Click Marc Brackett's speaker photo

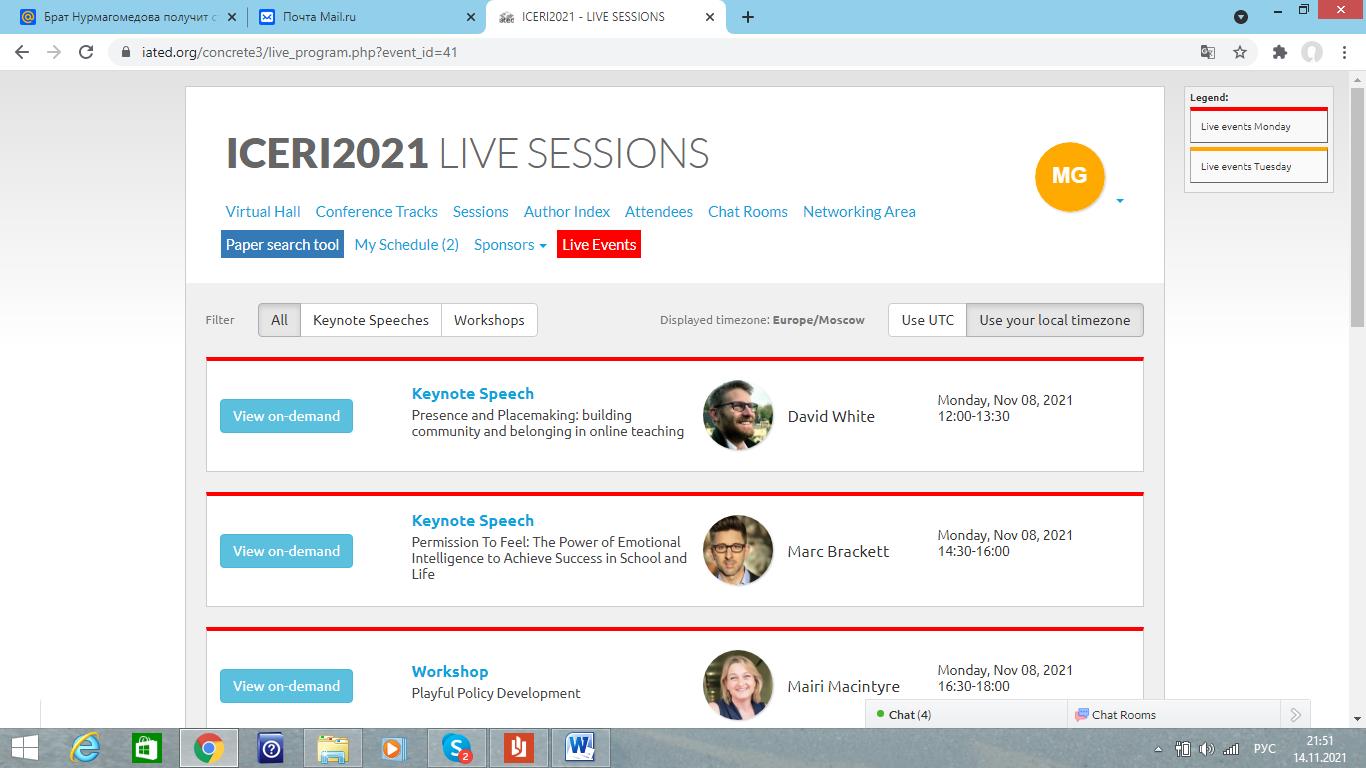coord(738,550)
